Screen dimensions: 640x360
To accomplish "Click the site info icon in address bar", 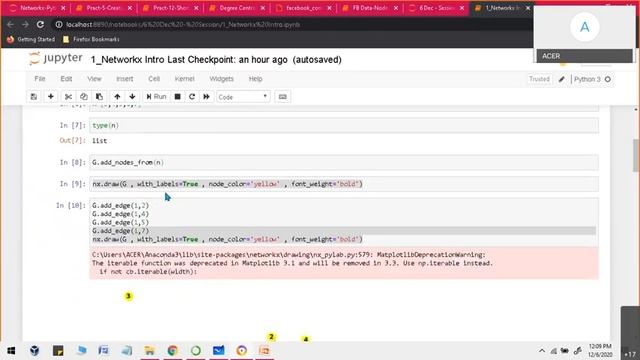I will click(x=59, y=24).
